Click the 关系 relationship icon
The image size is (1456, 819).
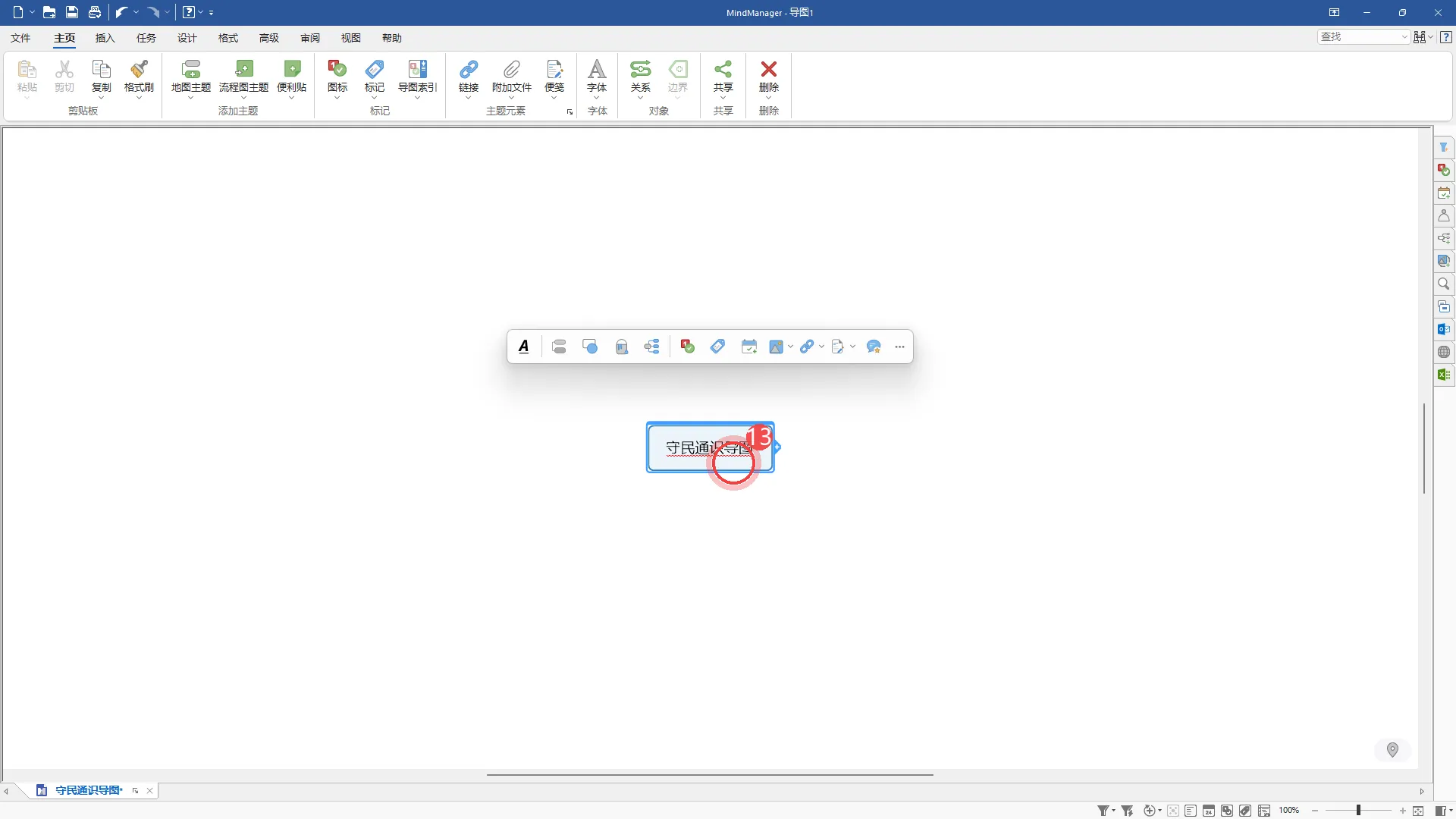tap(641, 76)
